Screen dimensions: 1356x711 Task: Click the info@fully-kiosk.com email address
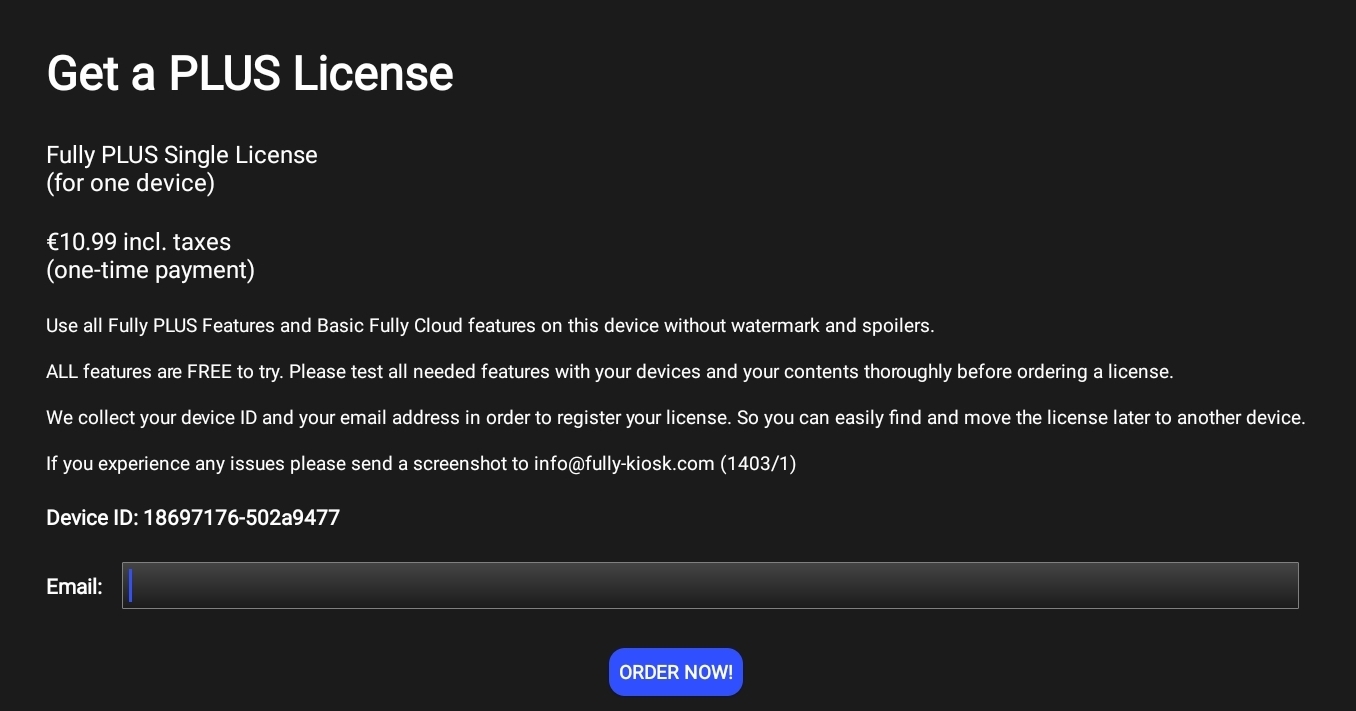(x=624, y=464)
